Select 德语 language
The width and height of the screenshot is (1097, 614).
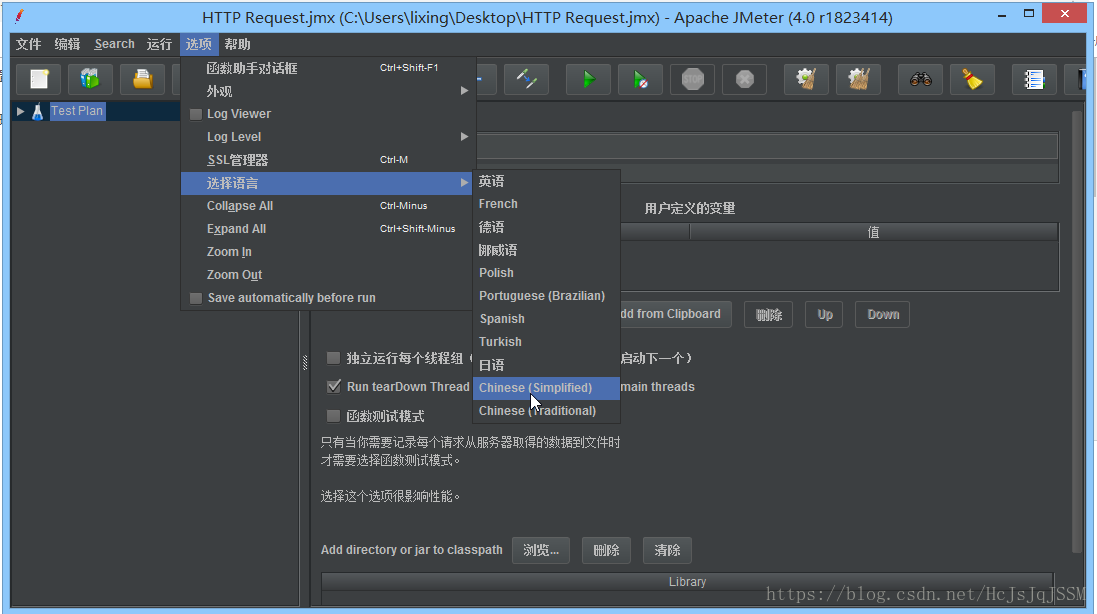(x=546, y=227)
